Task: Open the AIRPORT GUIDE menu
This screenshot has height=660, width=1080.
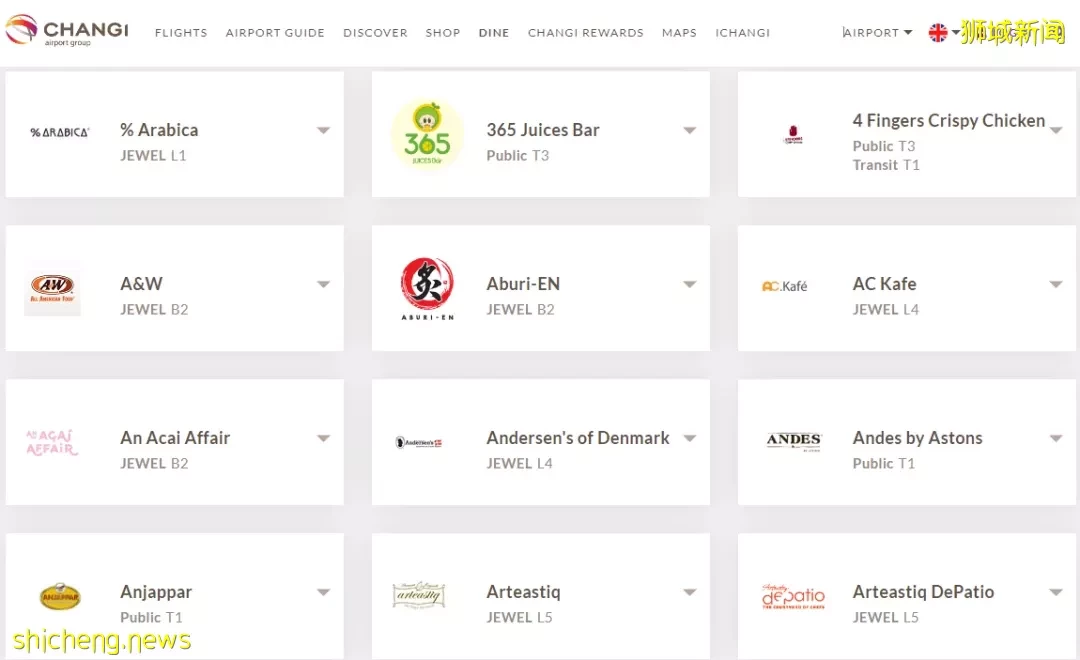Action: pos(275,32)
